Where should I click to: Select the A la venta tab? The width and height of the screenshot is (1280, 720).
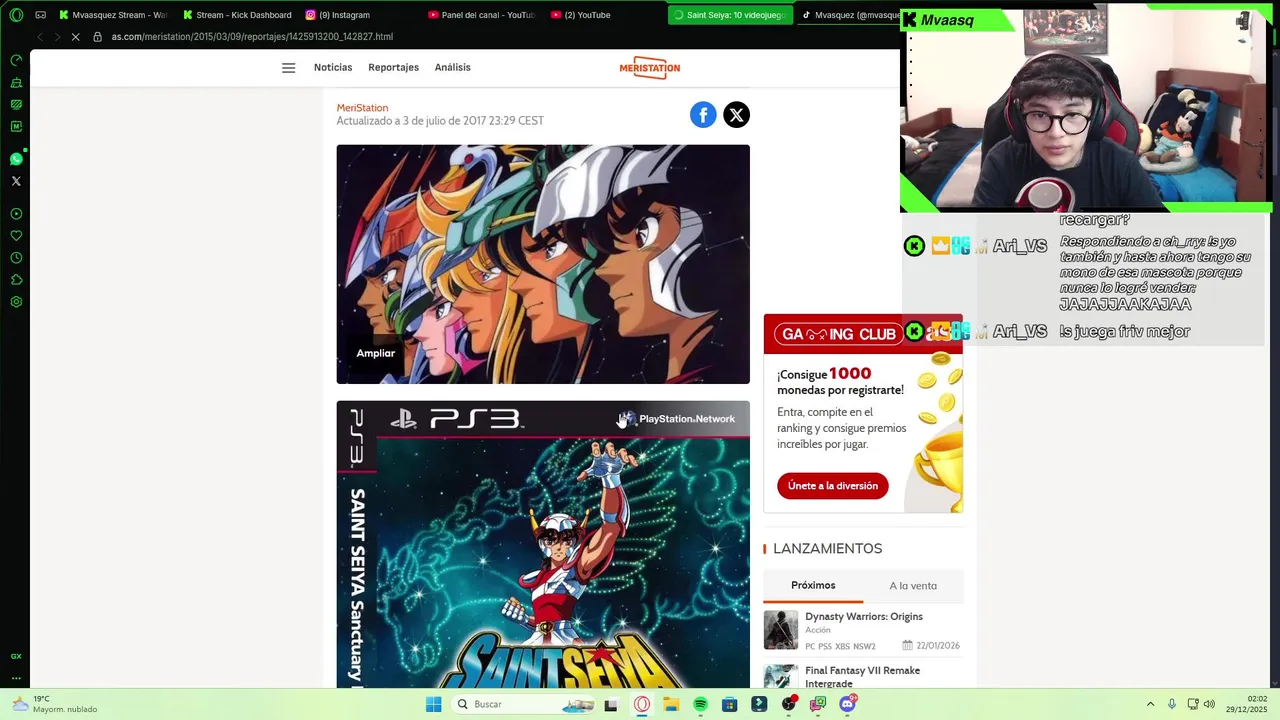tap(913, 586)
